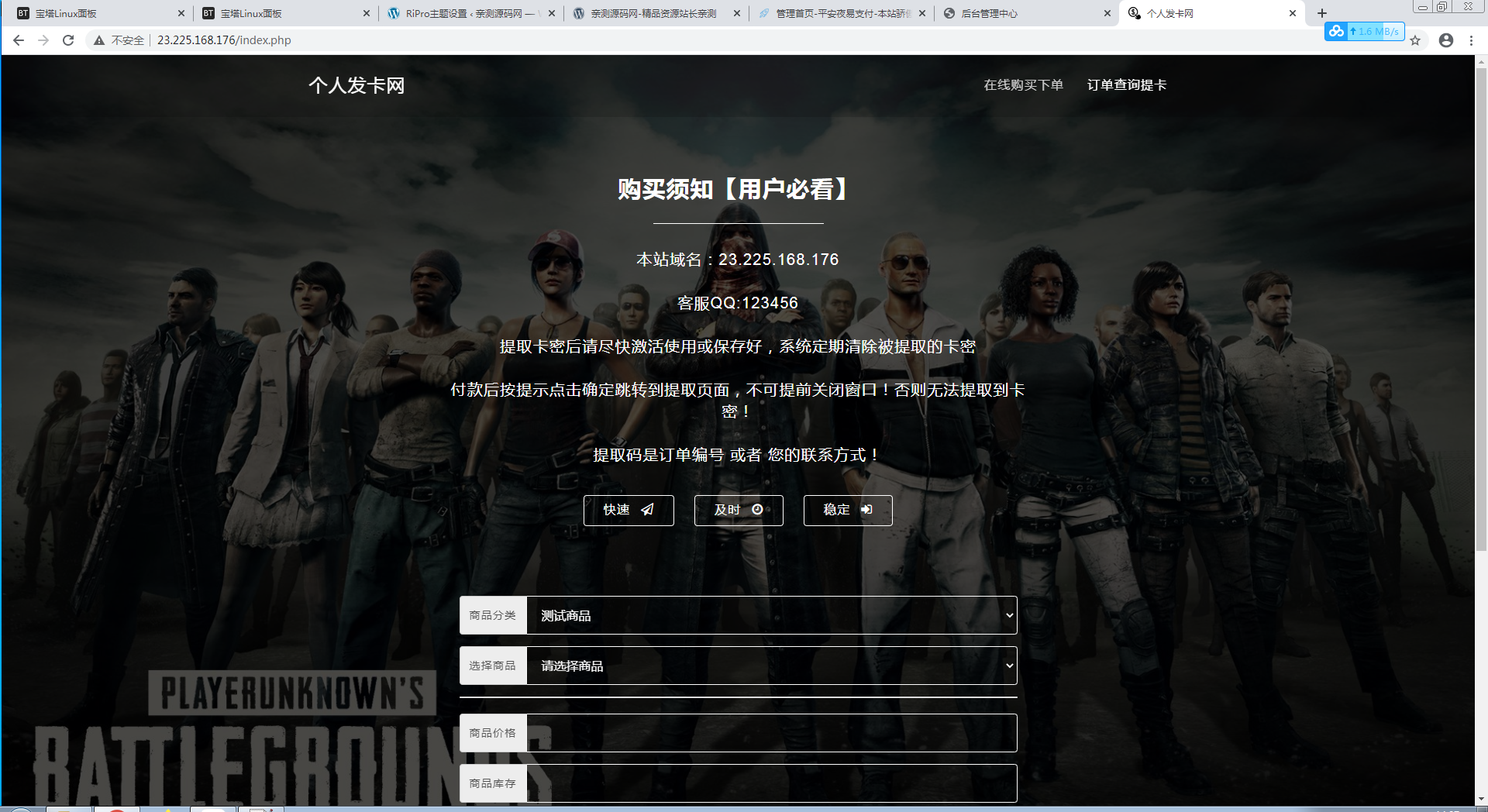Close the second 宝塔Linux面板 tab
Screen dimensions: 1488x812
coord(367,13)
